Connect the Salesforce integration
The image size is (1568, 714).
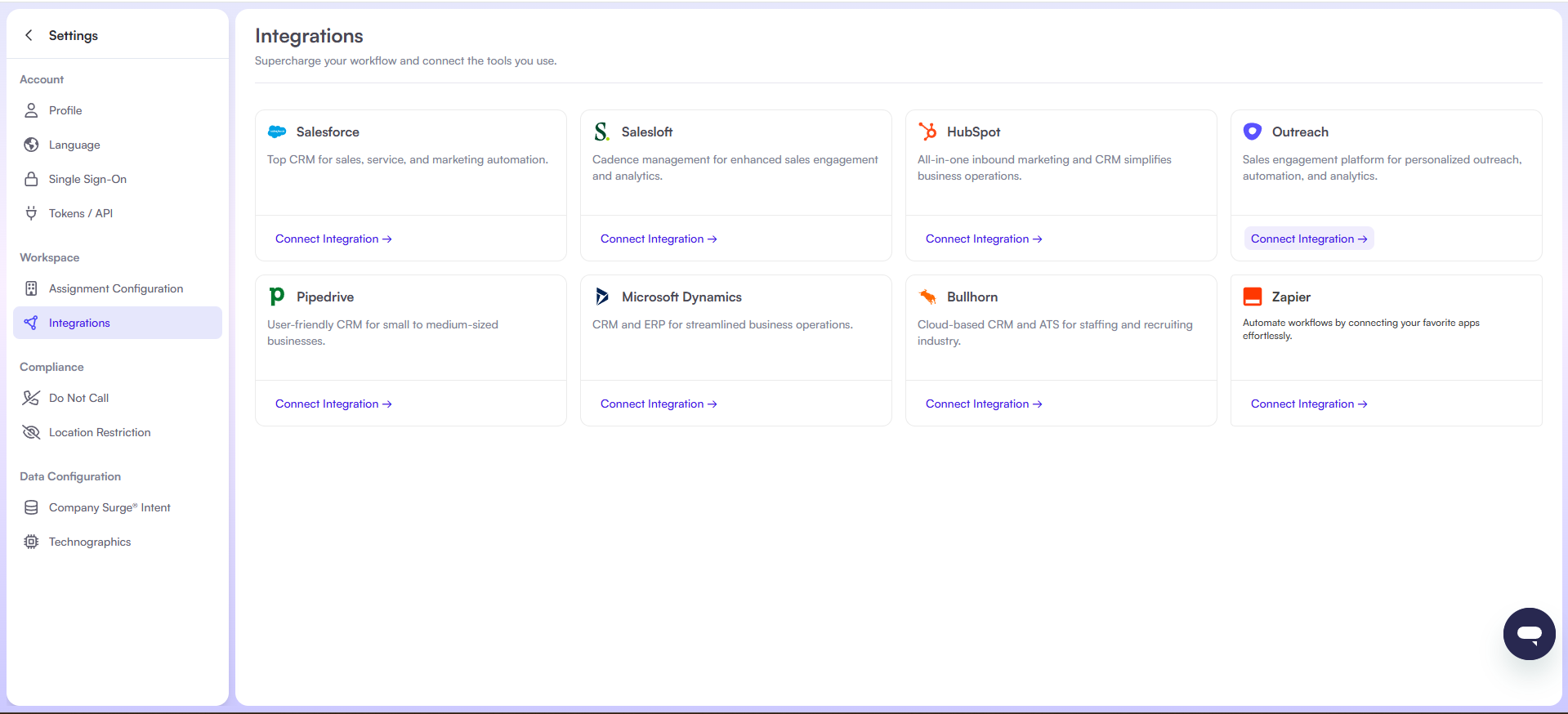click(333, 239)
